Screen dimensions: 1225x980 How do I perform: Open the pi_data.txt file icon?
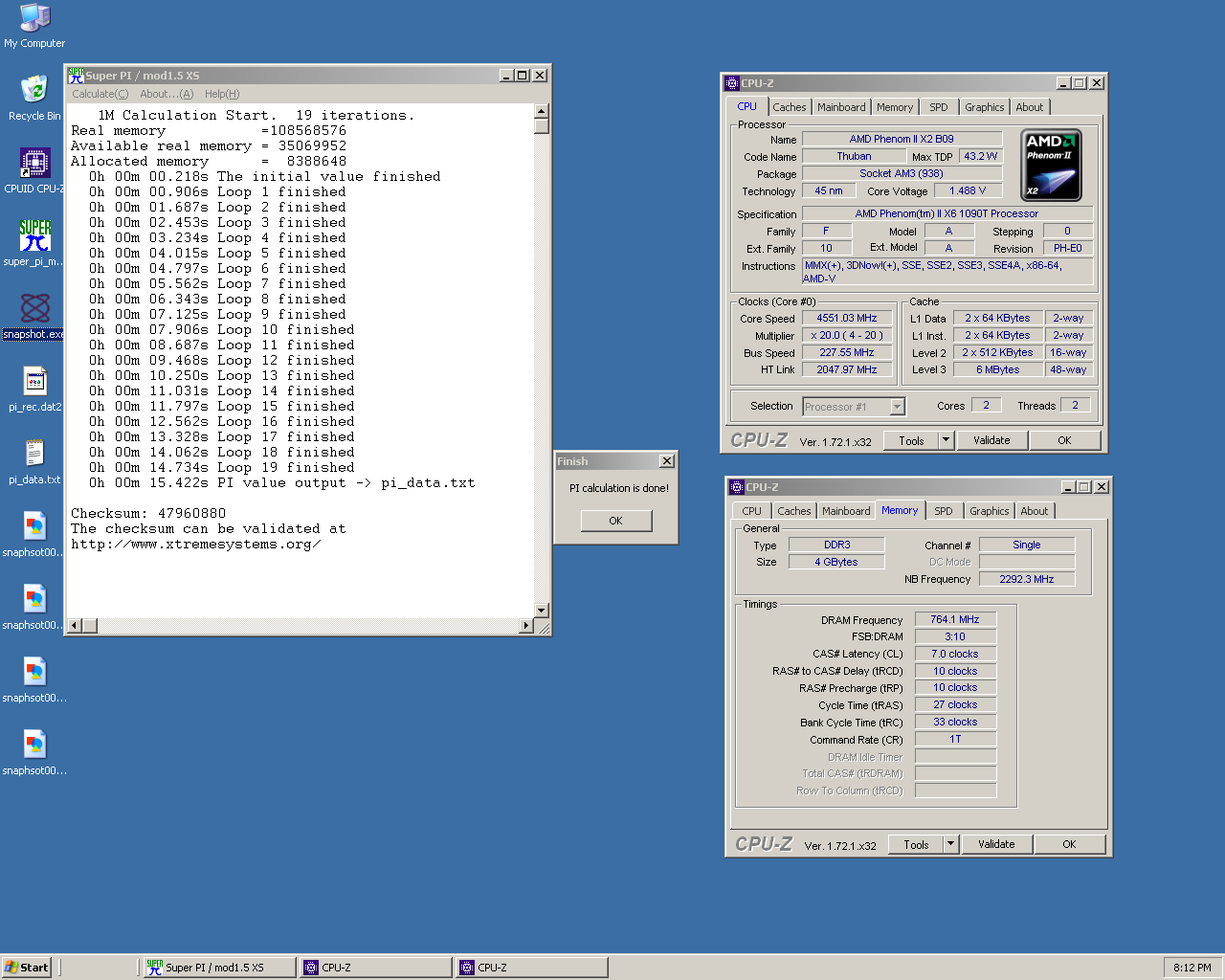point(34,455)
